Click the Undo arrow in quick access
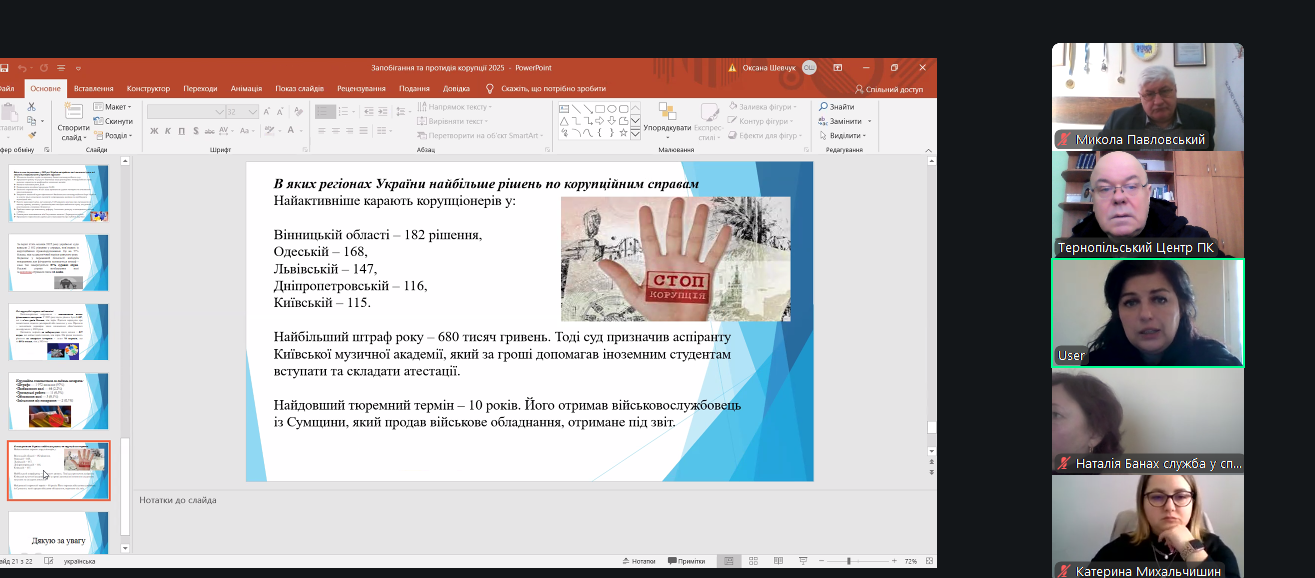Viewport: 1315px width, 578px height. click(22, 68)
